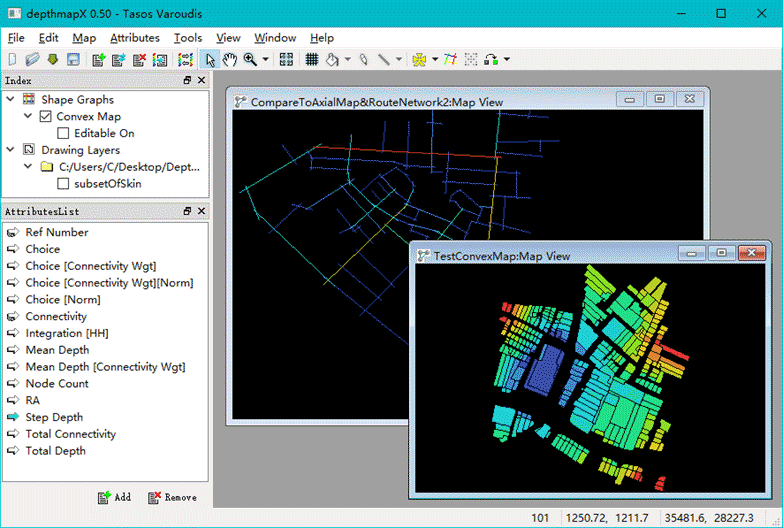The image size is (783, 528).
Task: Check the subsetOfSkin layer checkbox
Action: [64, 184]
